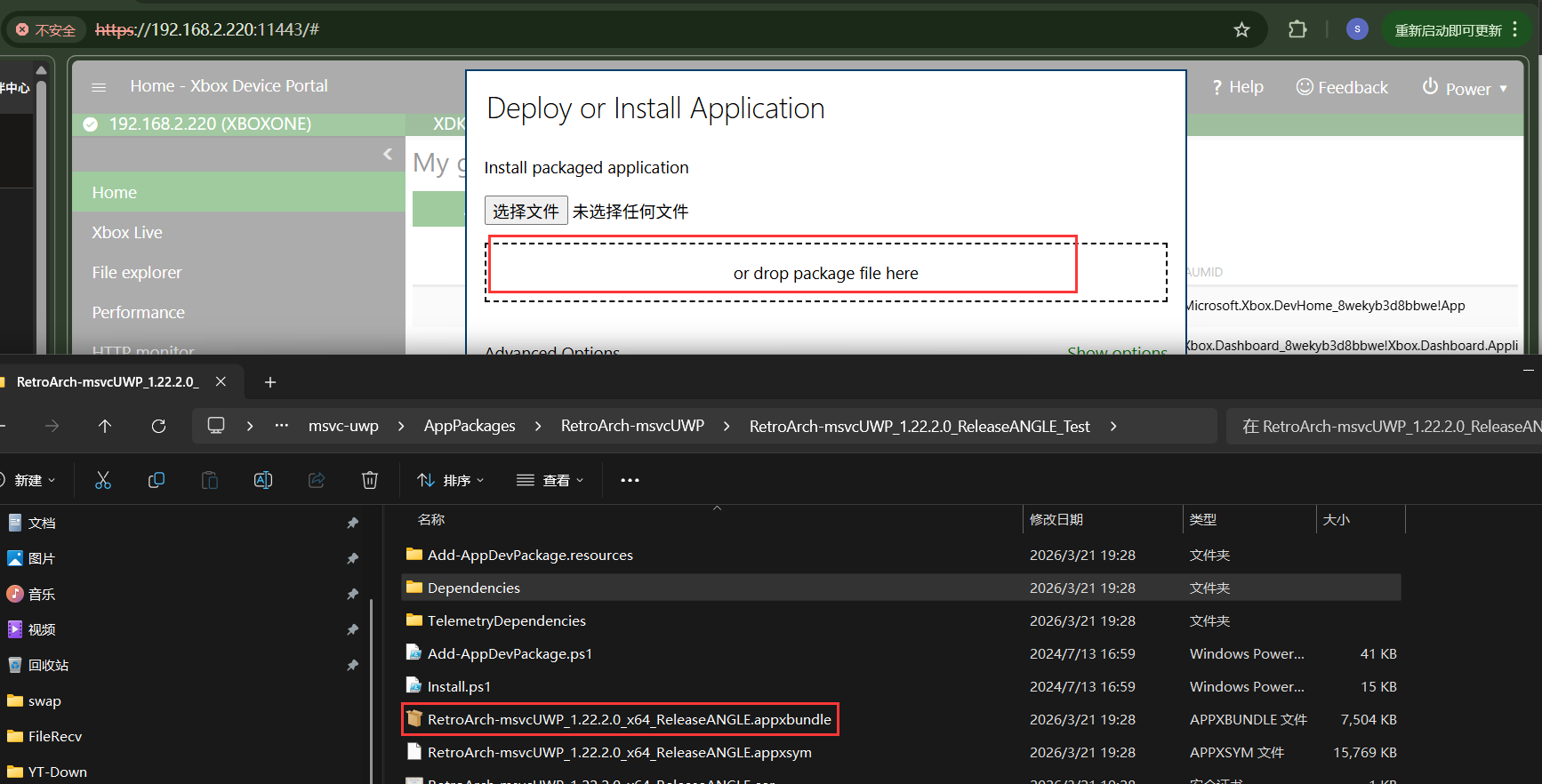Go up one folder level in Explorer

point(105,427)
